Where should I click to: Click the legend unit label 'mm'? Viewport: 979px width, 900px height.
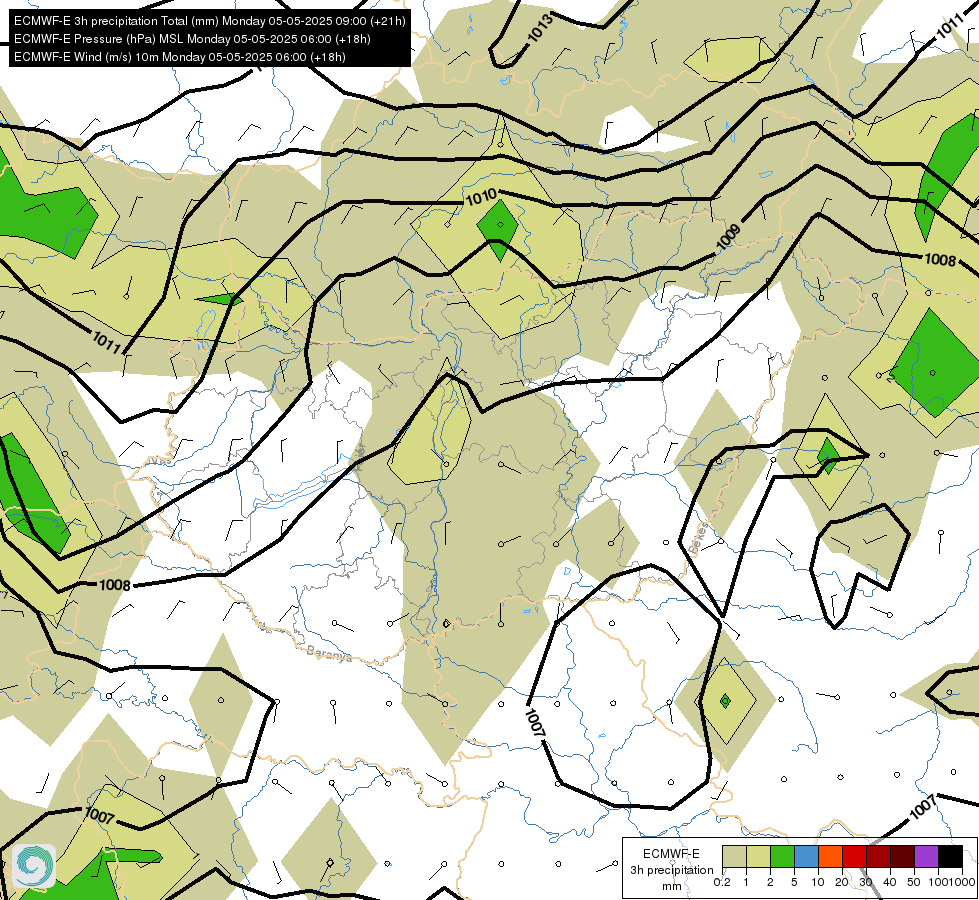672,886
